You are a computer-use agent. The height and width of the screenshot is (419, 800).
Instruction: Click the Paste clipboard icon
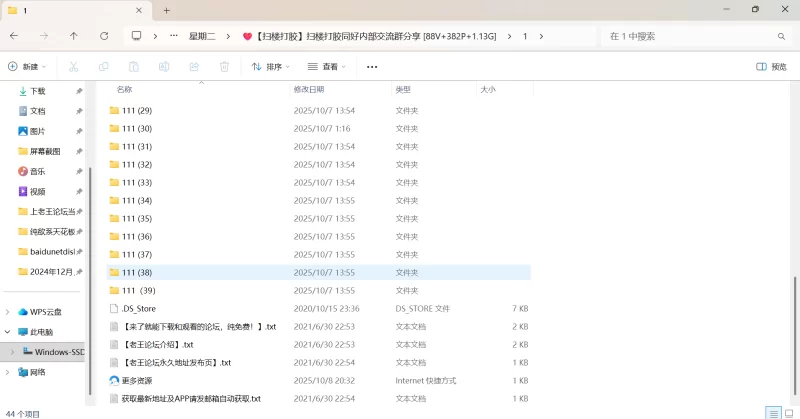click(x=134, y=67)
